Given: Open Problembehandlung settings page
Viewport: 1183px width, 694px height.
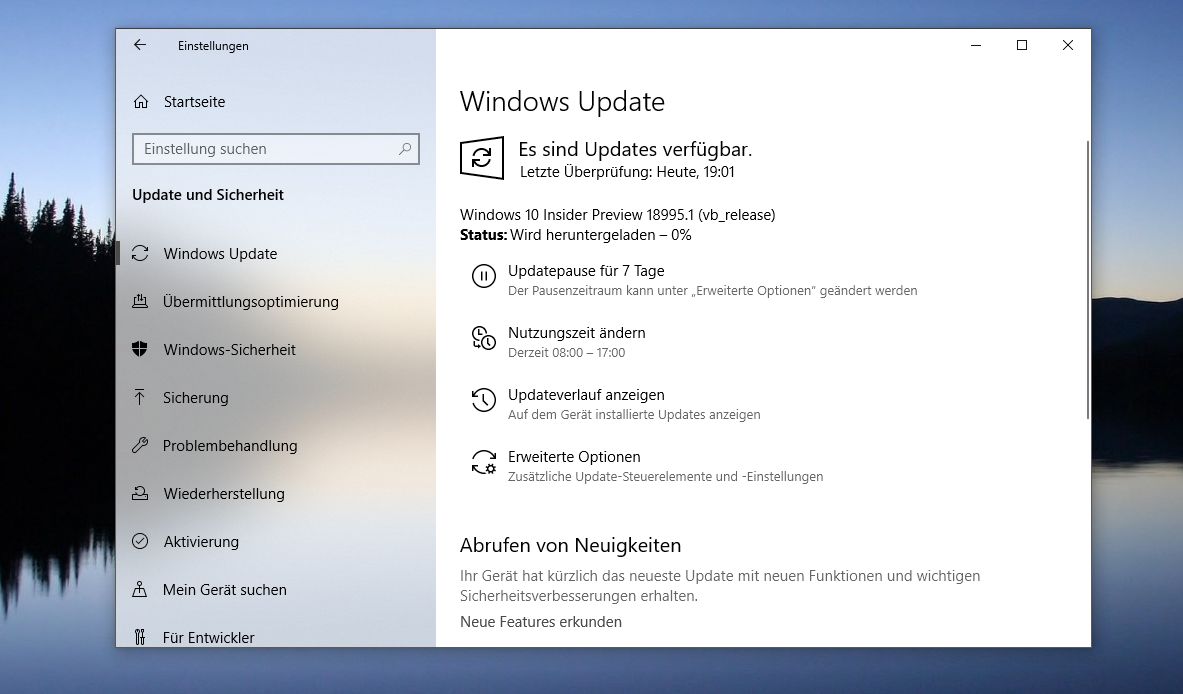Looking at the screenshot, I should (x=230, y=446).
